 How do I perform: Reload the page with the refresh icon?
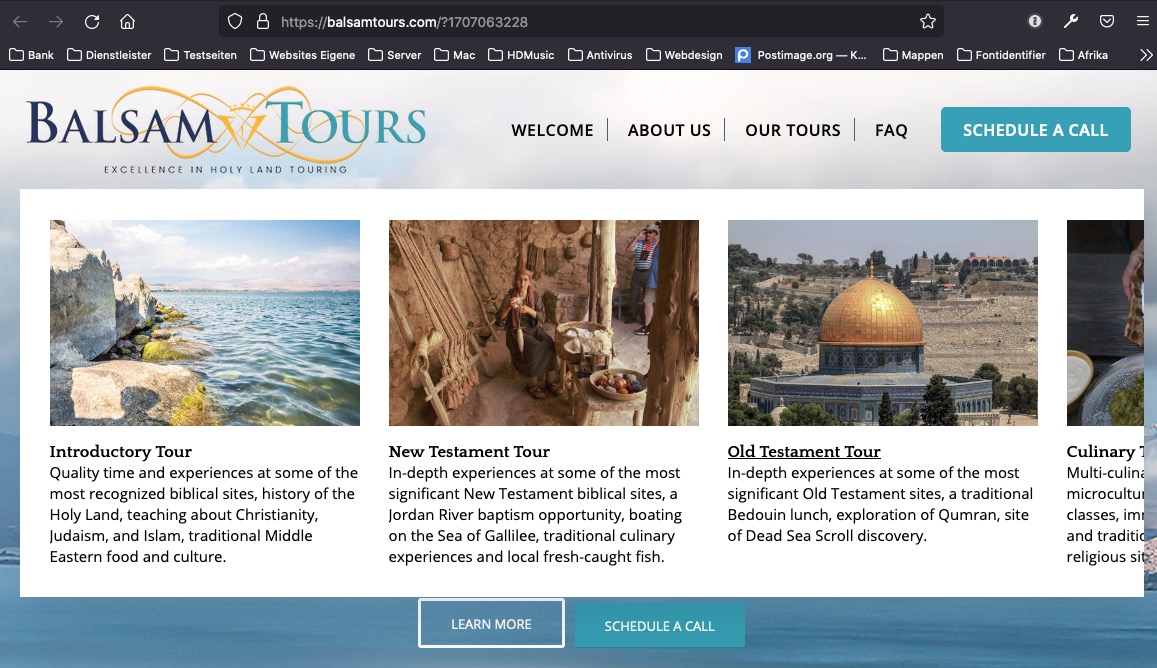click(91, 21)
